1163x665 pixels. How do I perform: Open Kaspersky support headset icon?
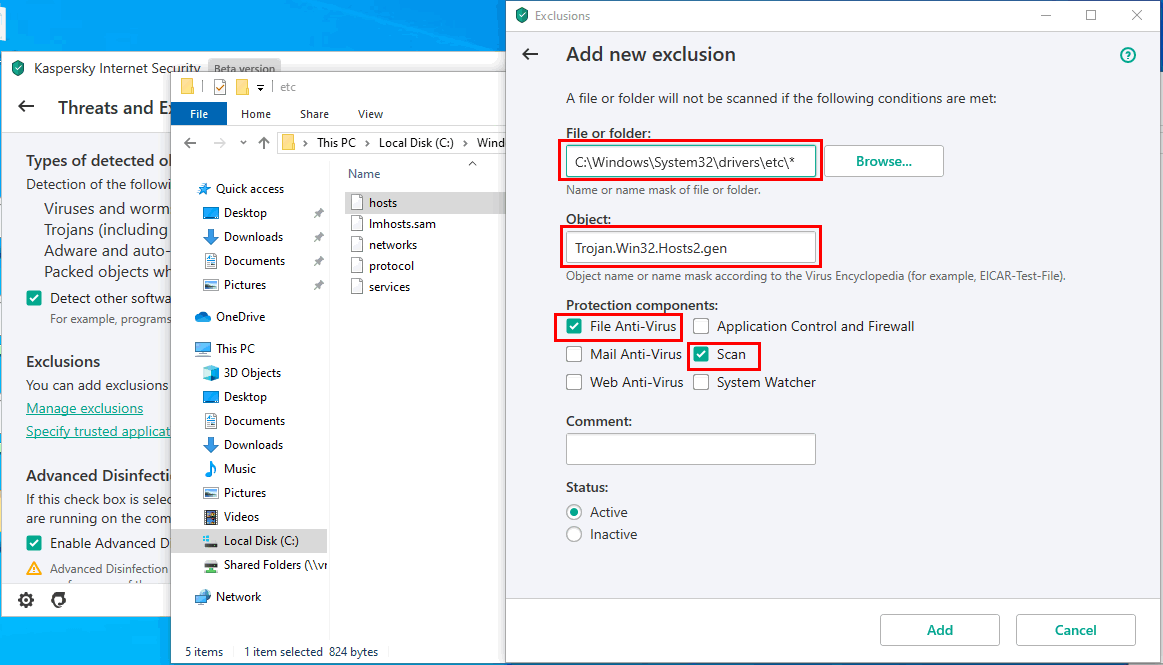tap(59, 600)
